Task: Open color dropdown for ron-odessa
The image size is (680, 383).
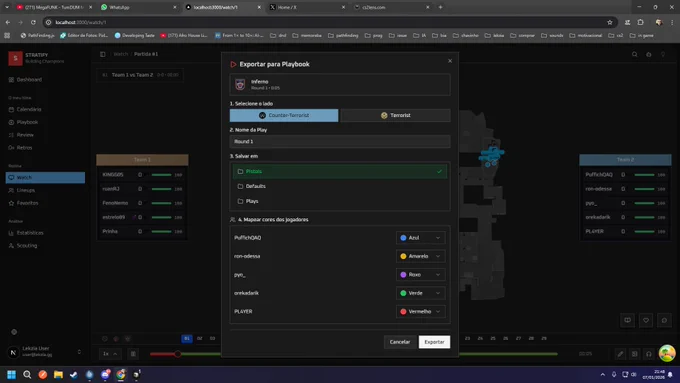Action: tap(420, 256)
